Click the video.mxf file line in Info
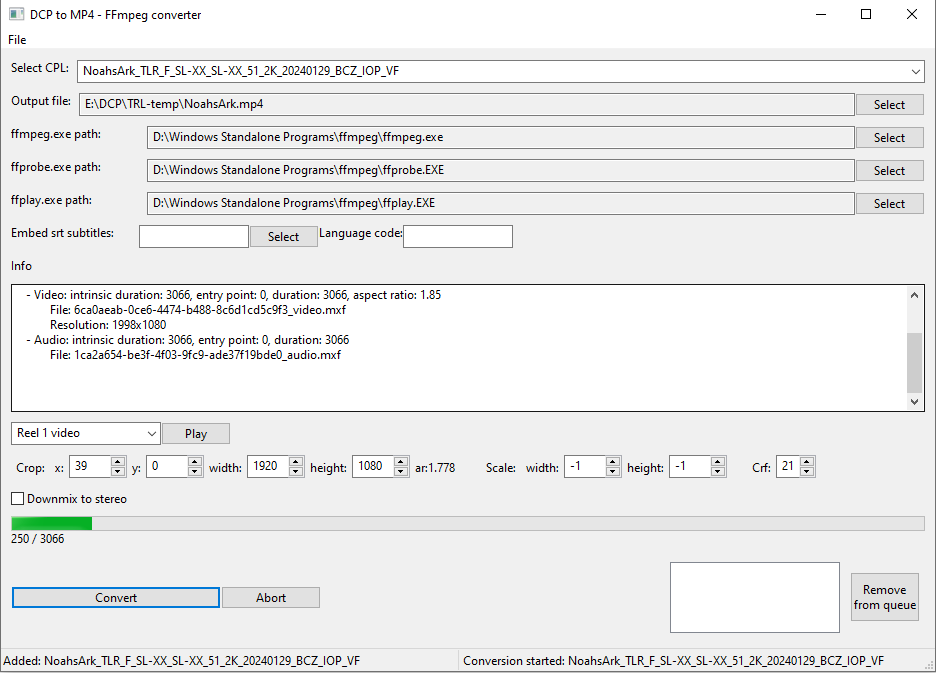The width and height of the screenshot is (936, 673). (x=198, y=310)
